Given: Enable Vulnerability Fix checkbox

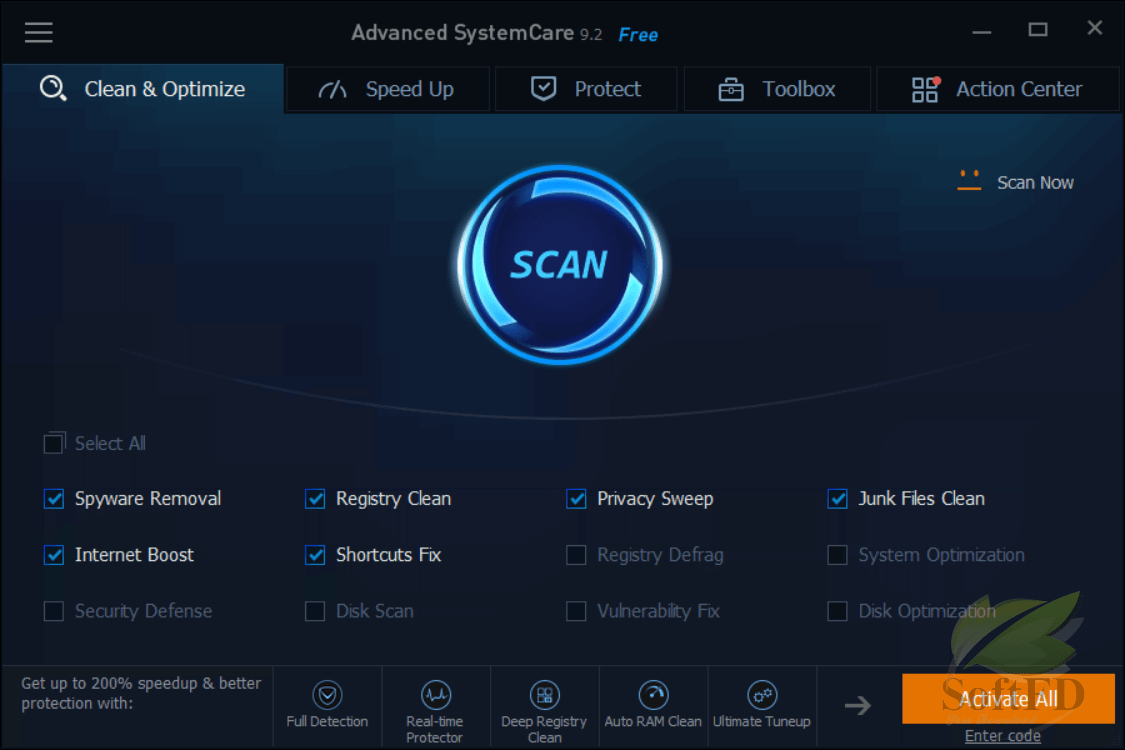Looking at the screenshot, I should click(576, 611).
